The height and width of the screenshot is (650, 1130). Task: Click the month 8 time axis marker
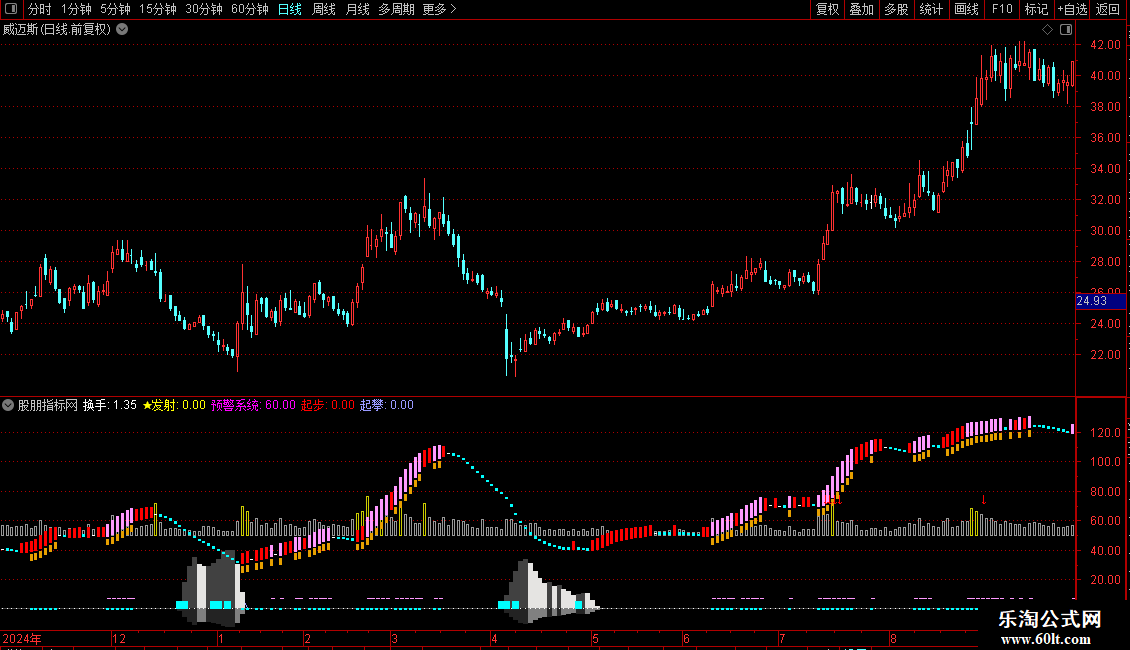coord(893,638)
